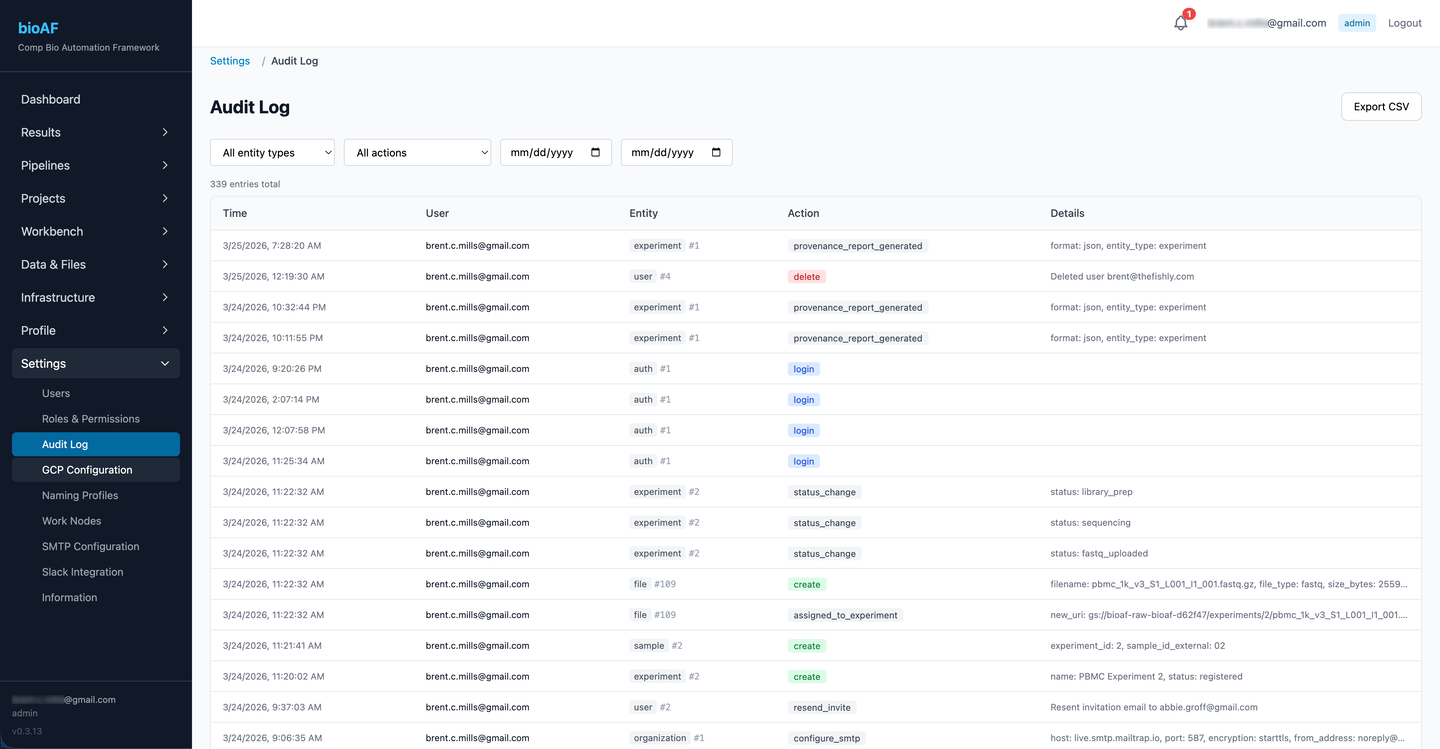Click 'name: PBMC Experiment 2' details
1440x749 pixels.
pos(1146,677)
